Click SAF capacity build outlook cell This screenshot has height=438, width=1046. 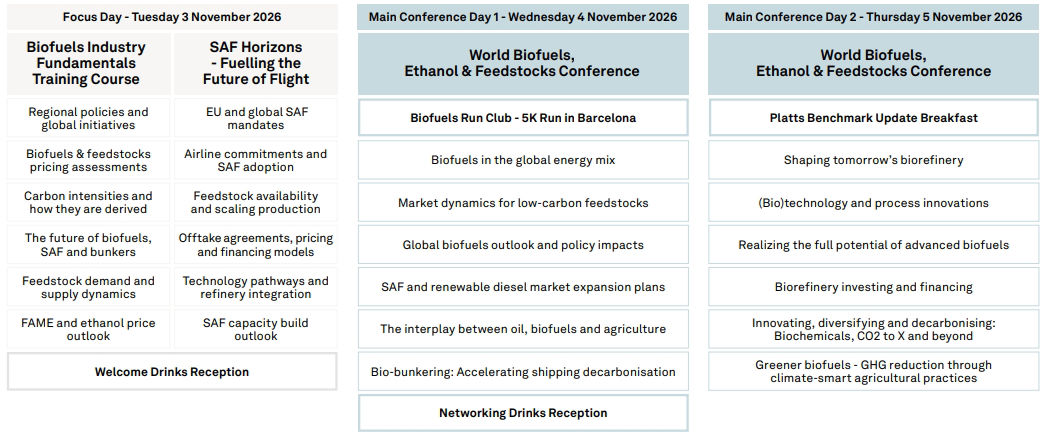(256, 329)
